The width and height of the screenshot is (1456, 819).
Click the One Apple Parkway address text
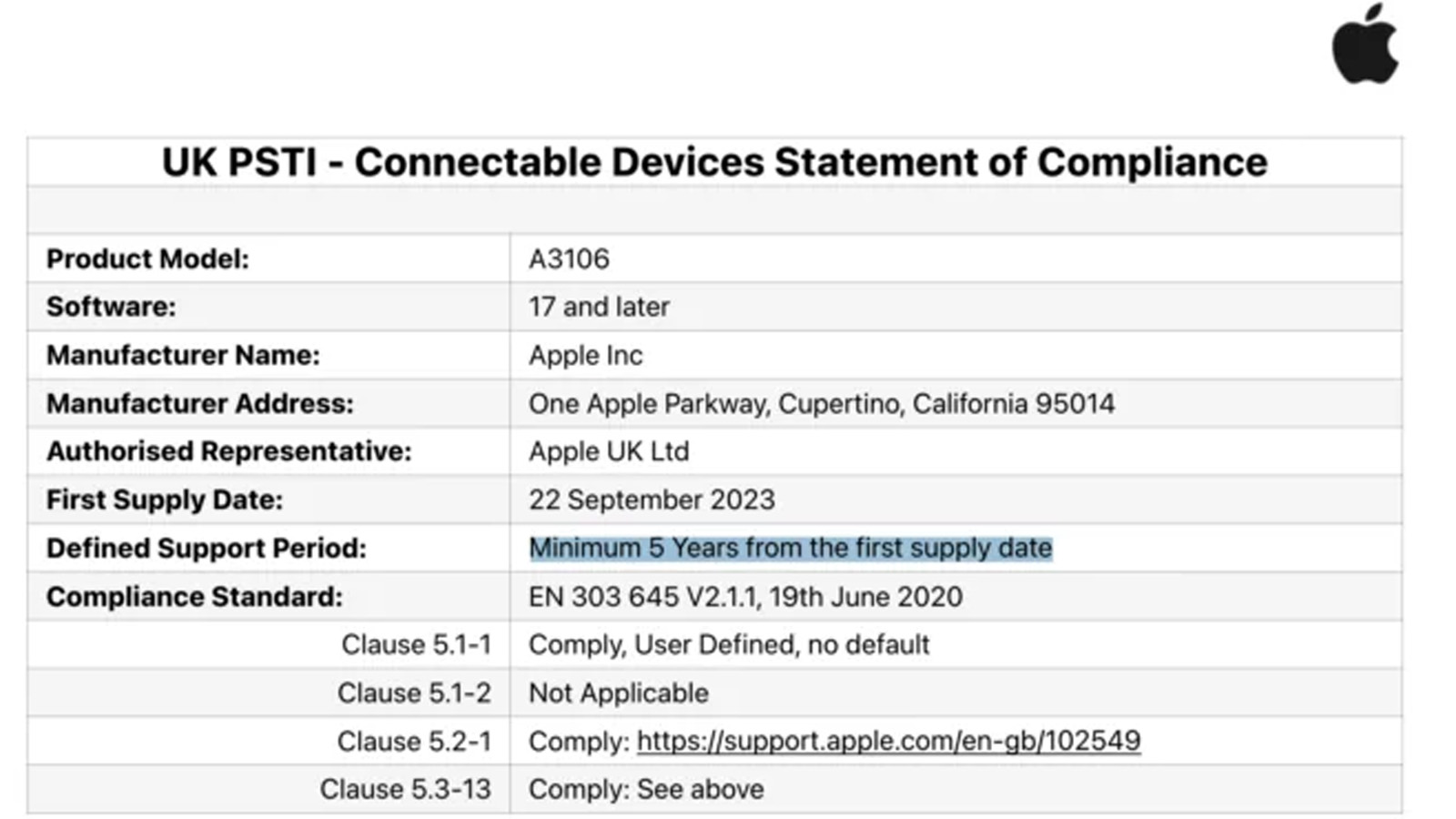coord(821,403)
